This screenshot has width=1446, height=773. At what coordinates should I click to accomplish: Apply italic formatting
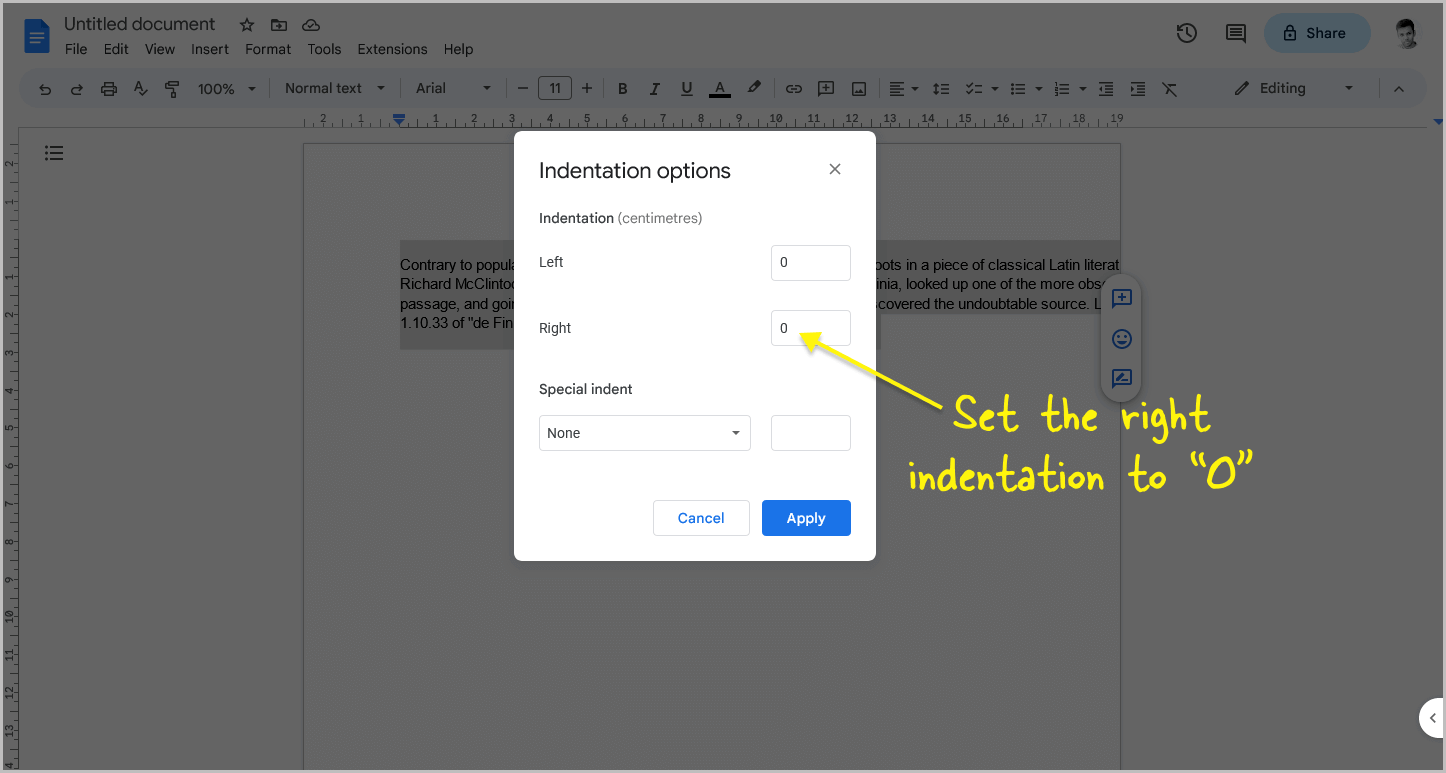(x=654, y=88)
